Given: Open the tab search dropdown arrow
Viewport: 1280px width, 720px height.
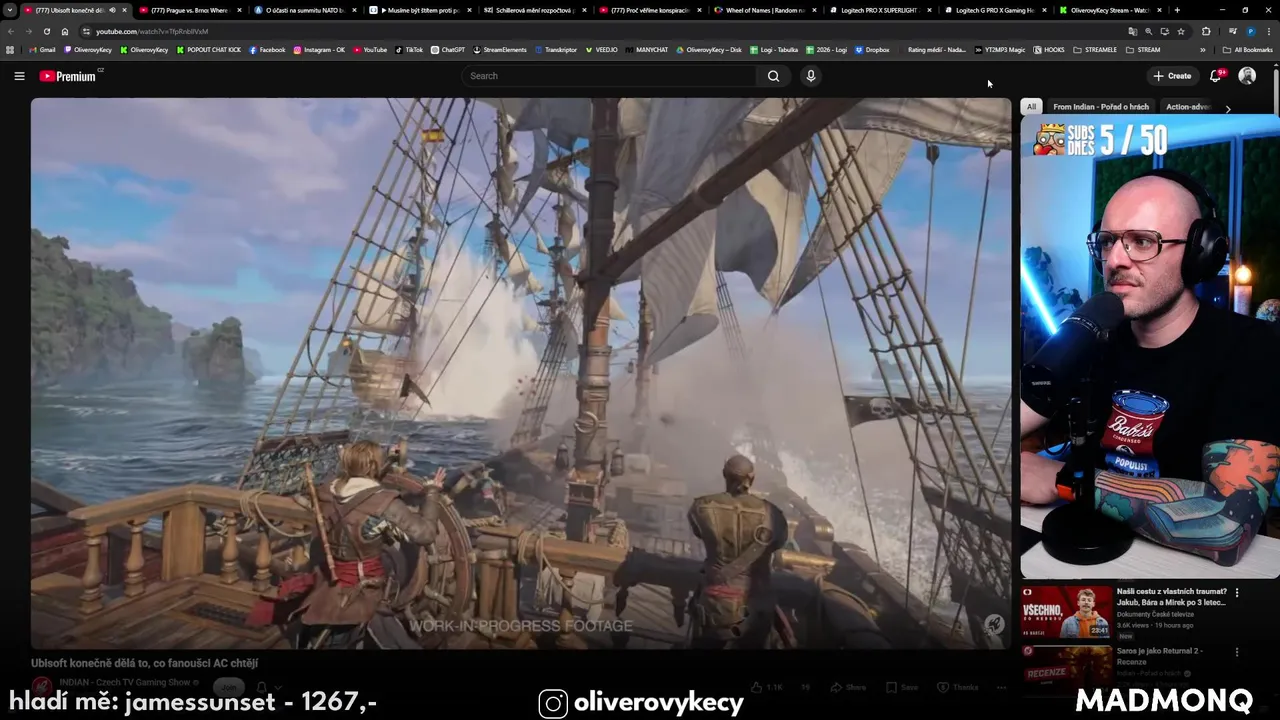Looking at the screenshot, I should 10,10.
